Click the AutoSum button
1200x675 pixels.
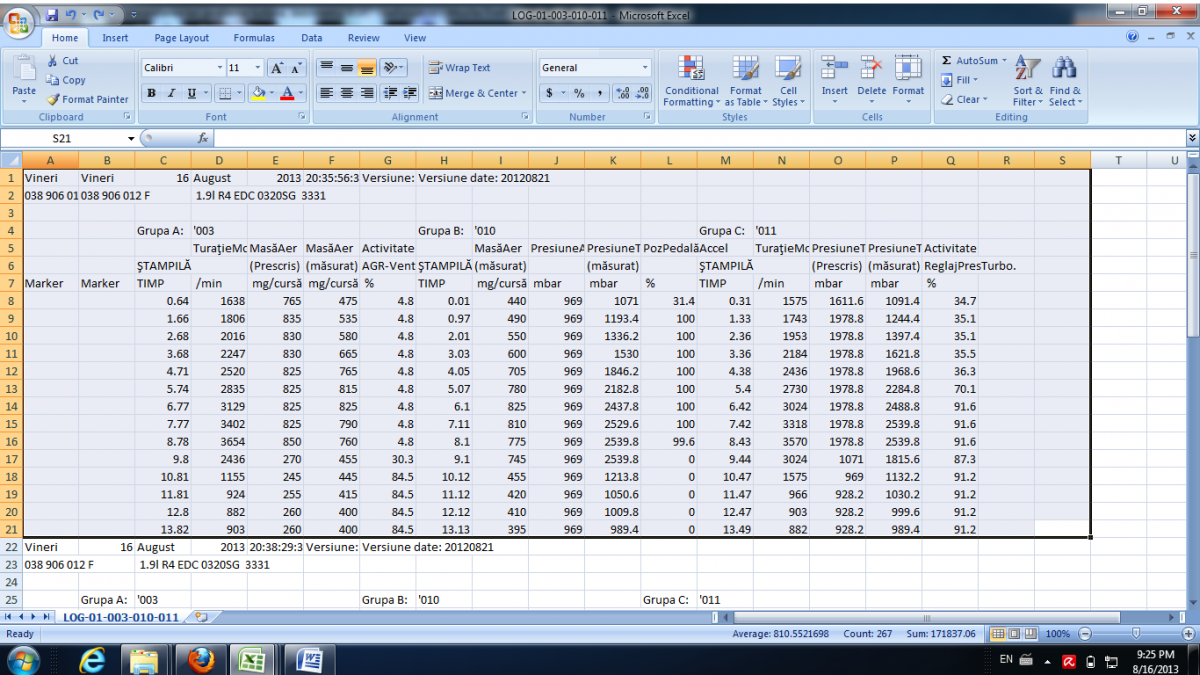969,61
